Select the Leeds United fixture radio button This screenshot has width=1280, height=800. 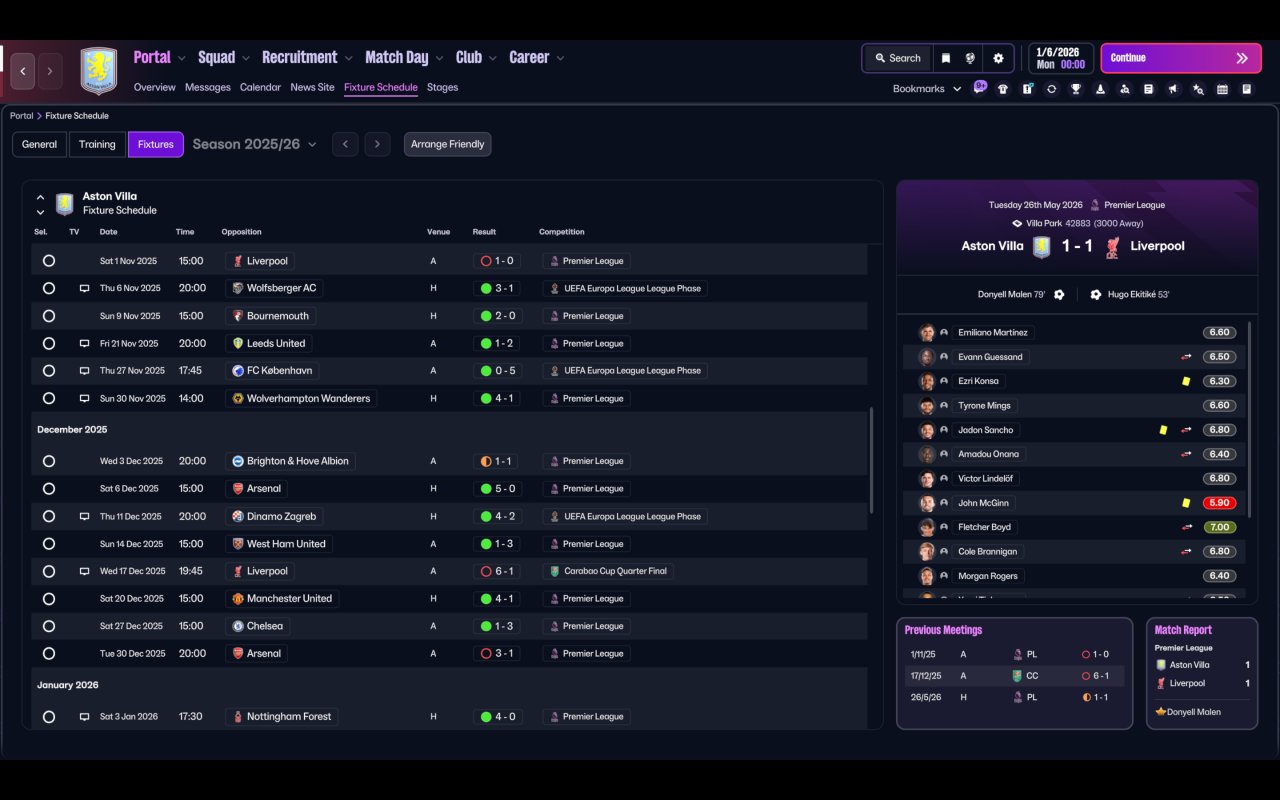[x=49, y=343]
